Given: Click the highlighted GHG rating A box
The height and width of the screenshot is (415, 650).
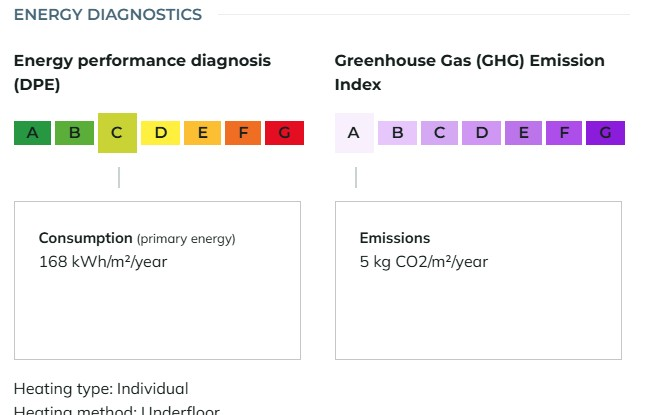Looking at the screenshot, I should coord(354,133).
